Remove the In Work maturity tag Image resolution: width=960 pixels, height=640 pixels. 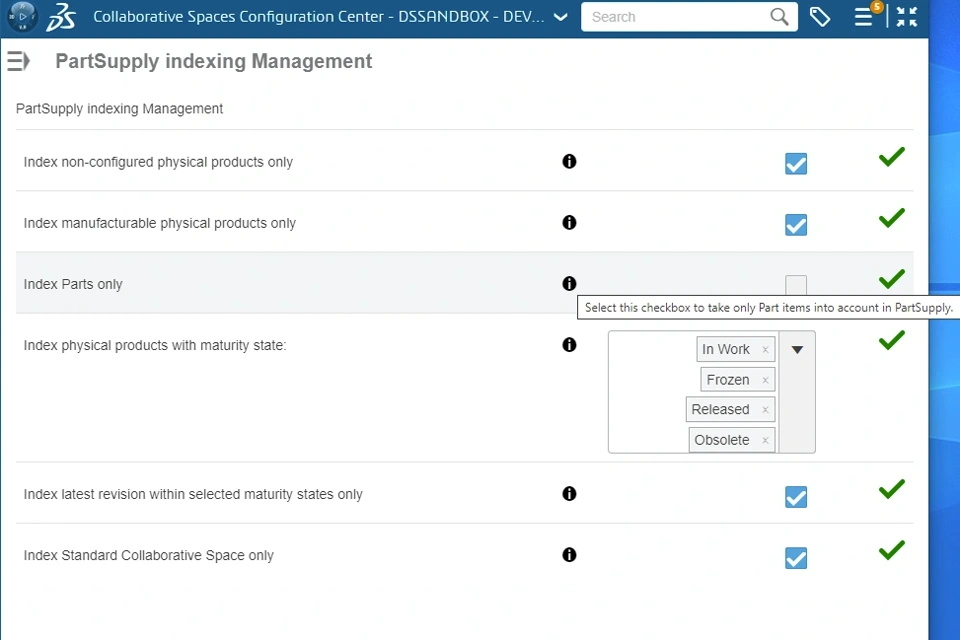(765, 349)
